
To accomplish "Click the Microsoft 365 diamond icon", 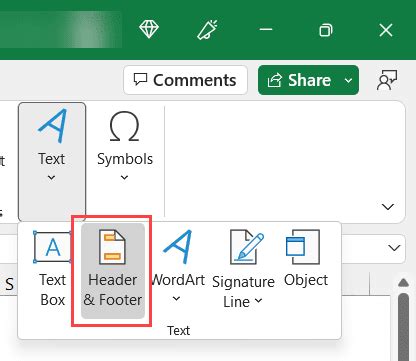I will click(149, 29).
